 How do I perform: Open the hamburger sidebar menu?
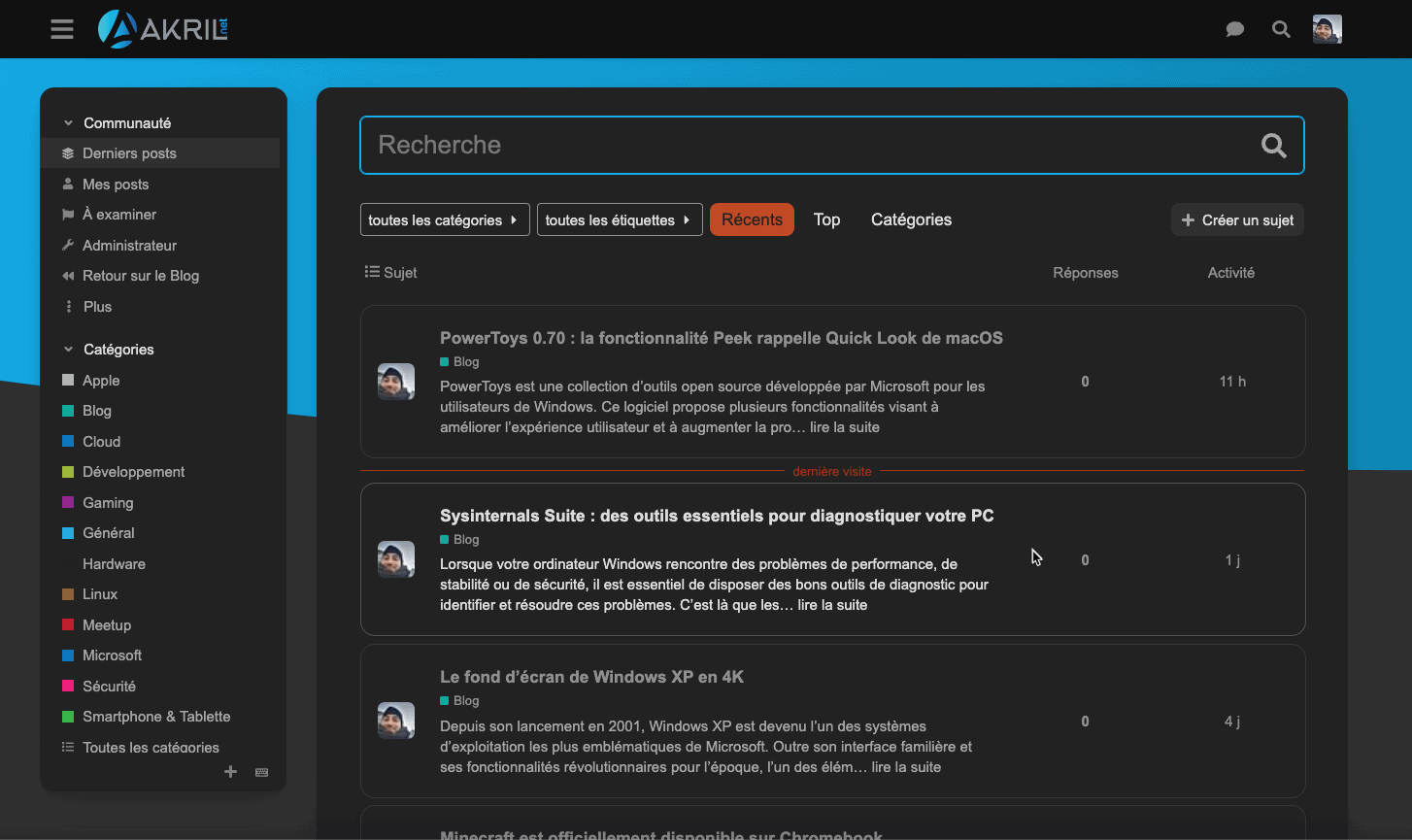coord(62,29)
